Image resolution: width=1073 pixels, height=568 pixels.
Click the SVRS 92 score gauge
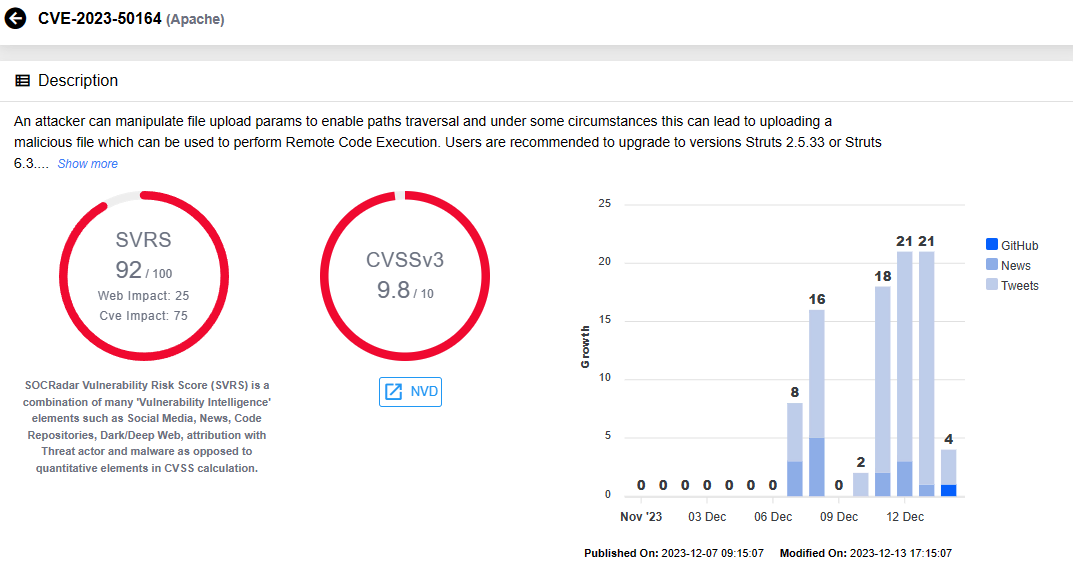coord(144,276)
